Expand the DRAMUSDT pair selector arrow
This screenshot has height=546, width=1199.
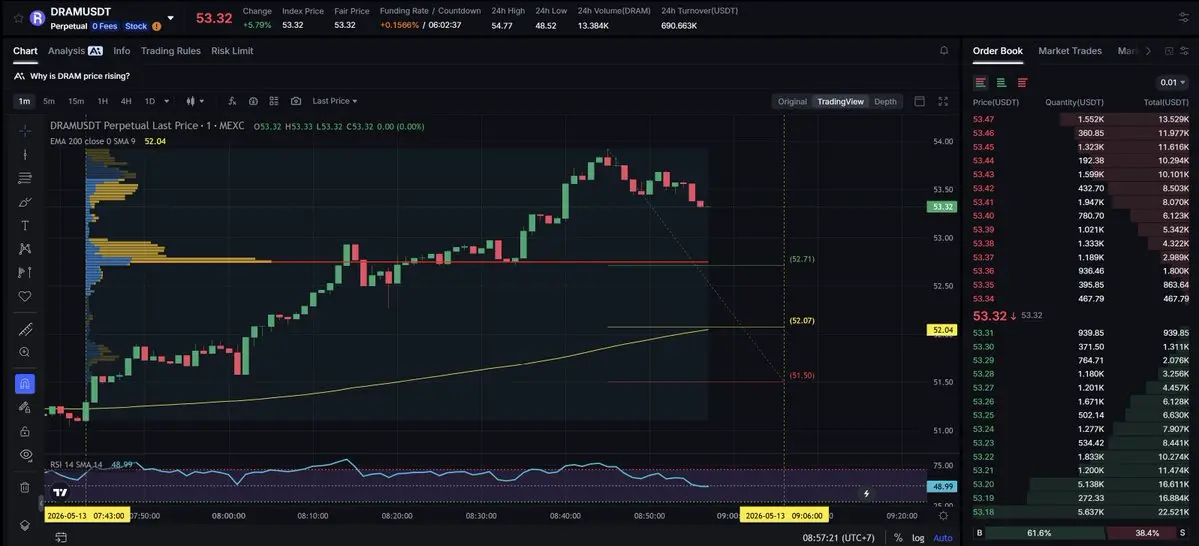coord(171,18)
